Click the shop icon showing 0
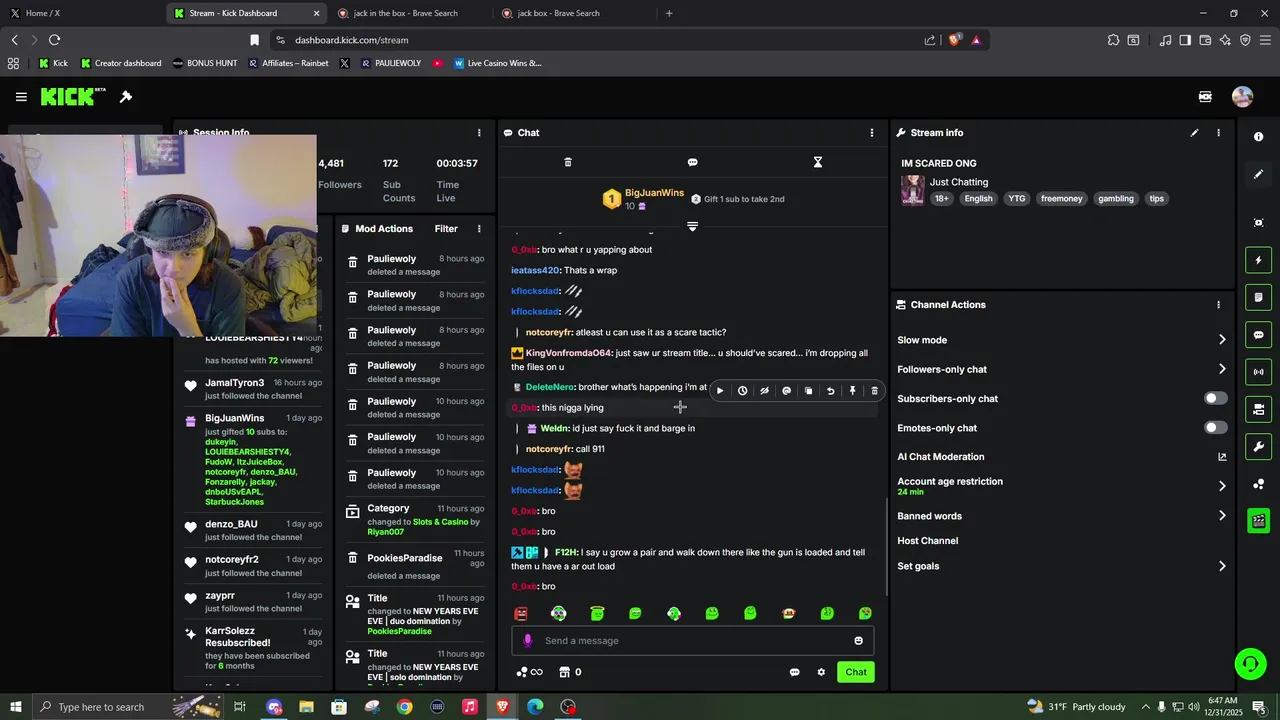Image resolution: width=1280 pixels, height=720 pixels. pyautogui.click(x=570, y=672)
